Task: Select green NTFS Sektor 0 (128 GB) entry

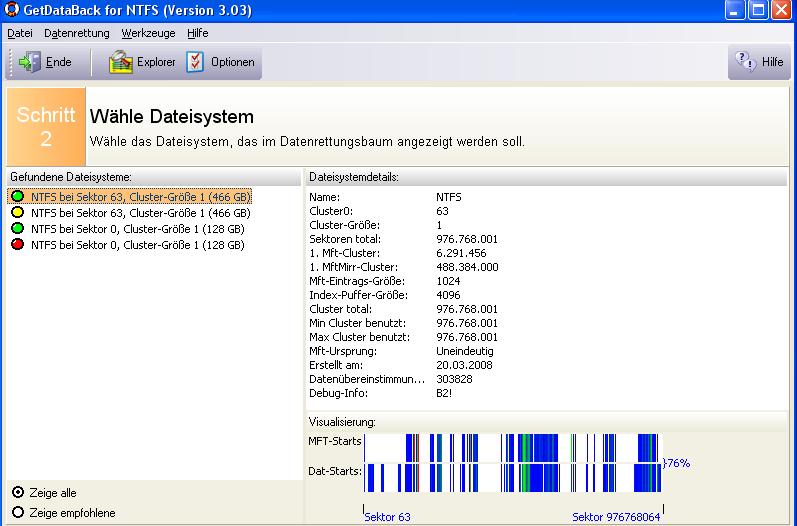Action: coord(127,229)
